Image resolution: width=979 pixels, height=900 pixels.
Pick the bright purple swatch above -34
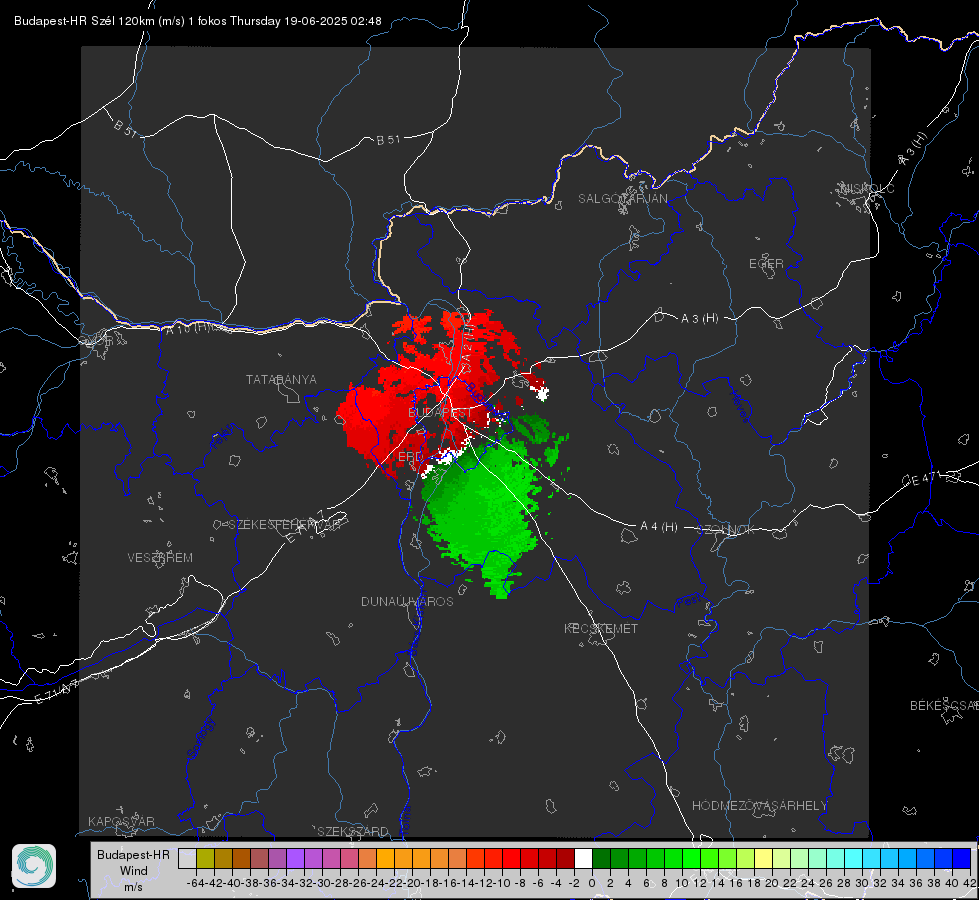(295, 858)
